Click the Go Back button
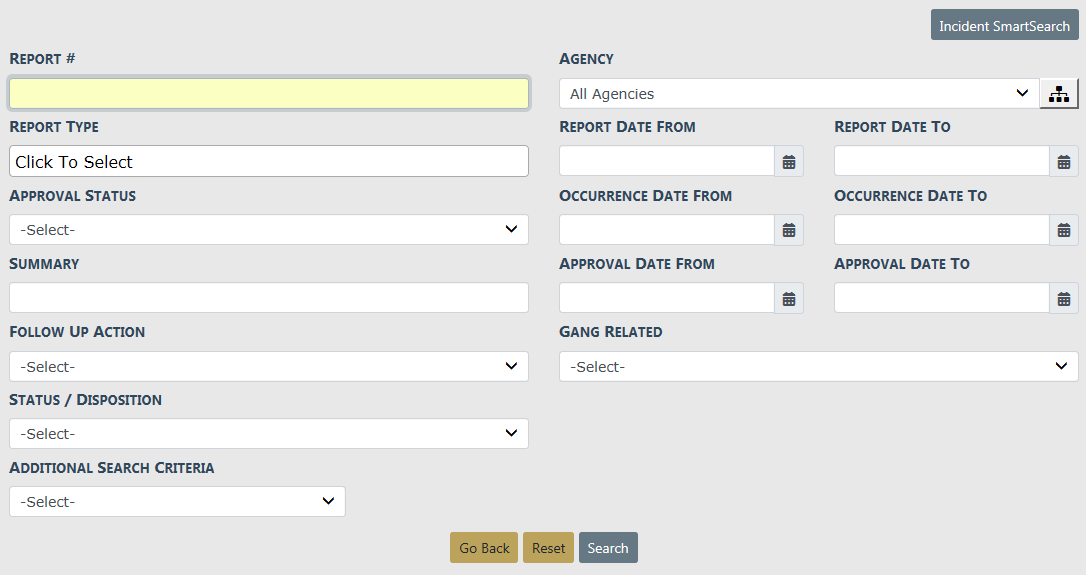This screenshot has height=575, width=1086. pyautogui.click(x=484, y=548)
